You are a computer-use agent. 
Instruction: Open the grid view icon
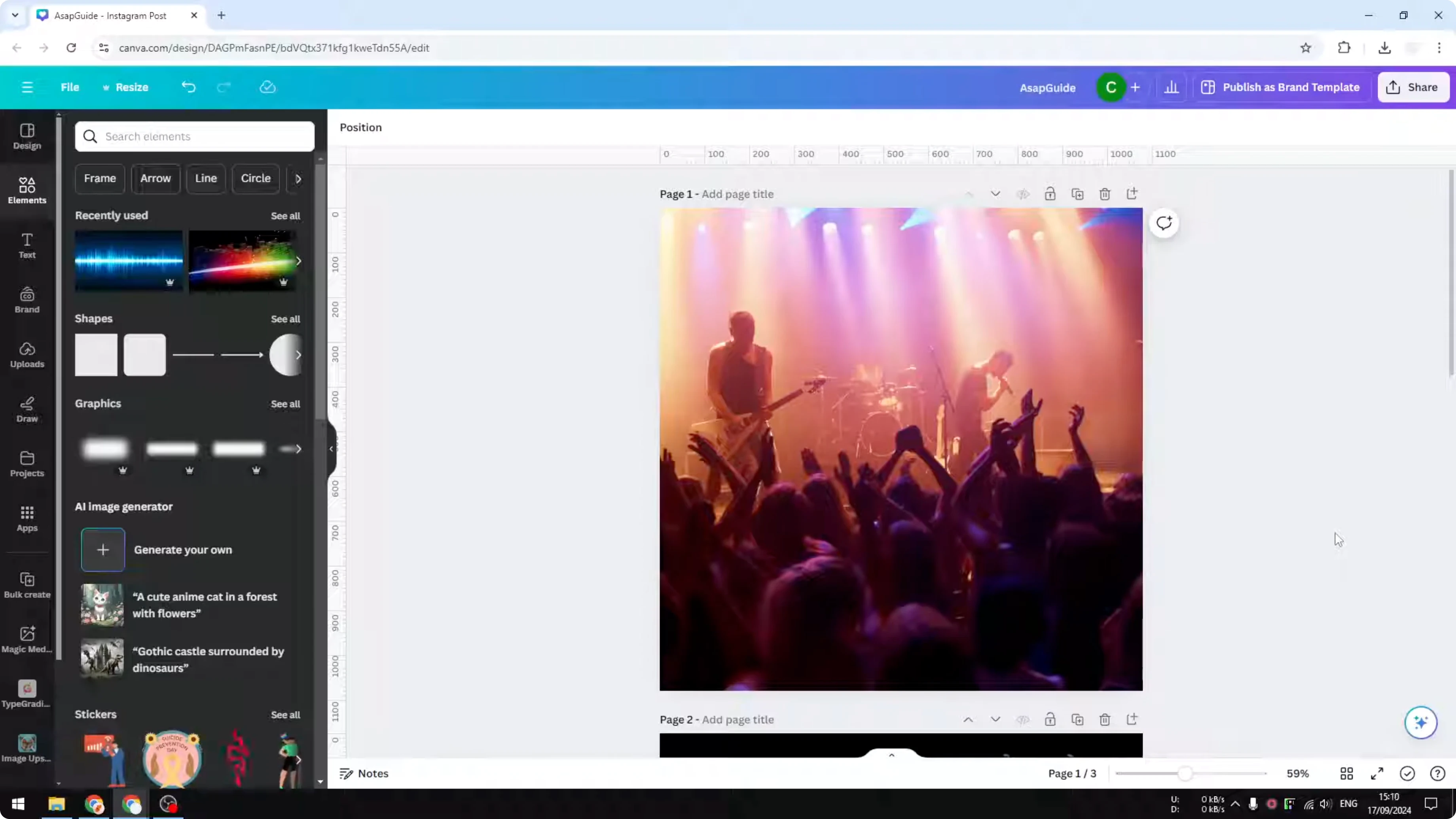point(1346,773)
